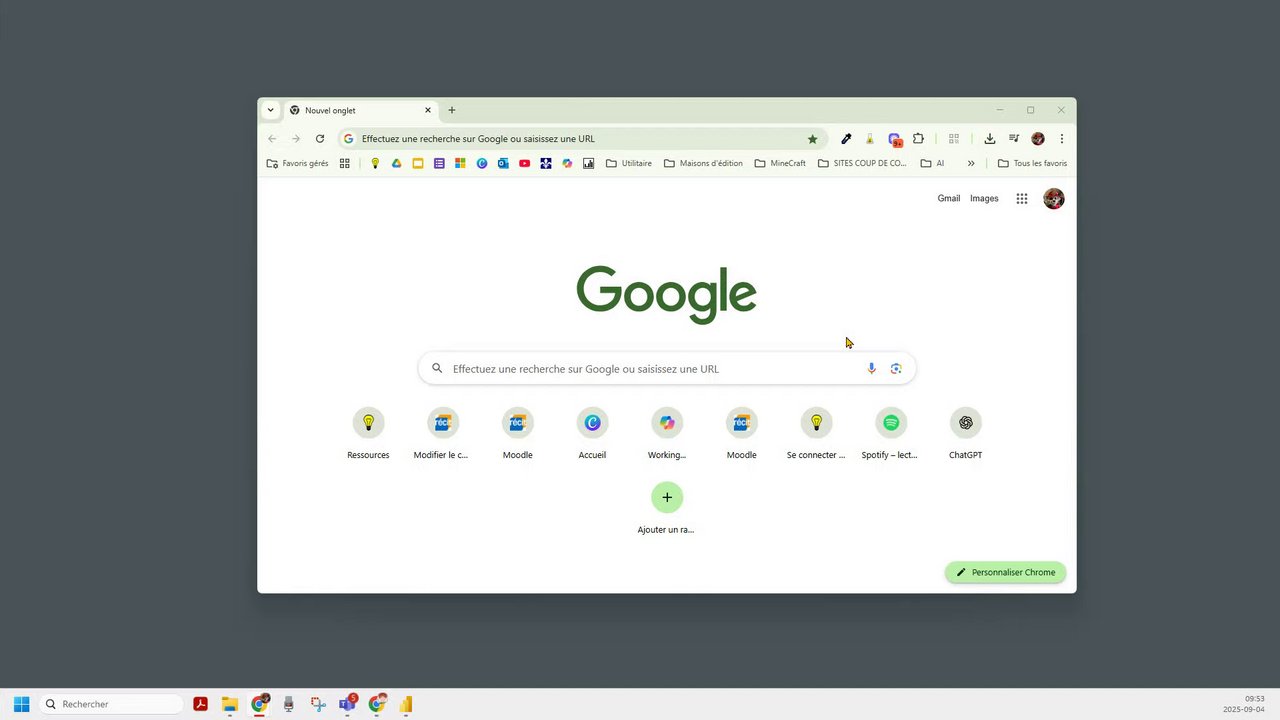Open the yellow Google Slides bookmark
Viewport: 1280px width, 720px height.
point(418,163)
